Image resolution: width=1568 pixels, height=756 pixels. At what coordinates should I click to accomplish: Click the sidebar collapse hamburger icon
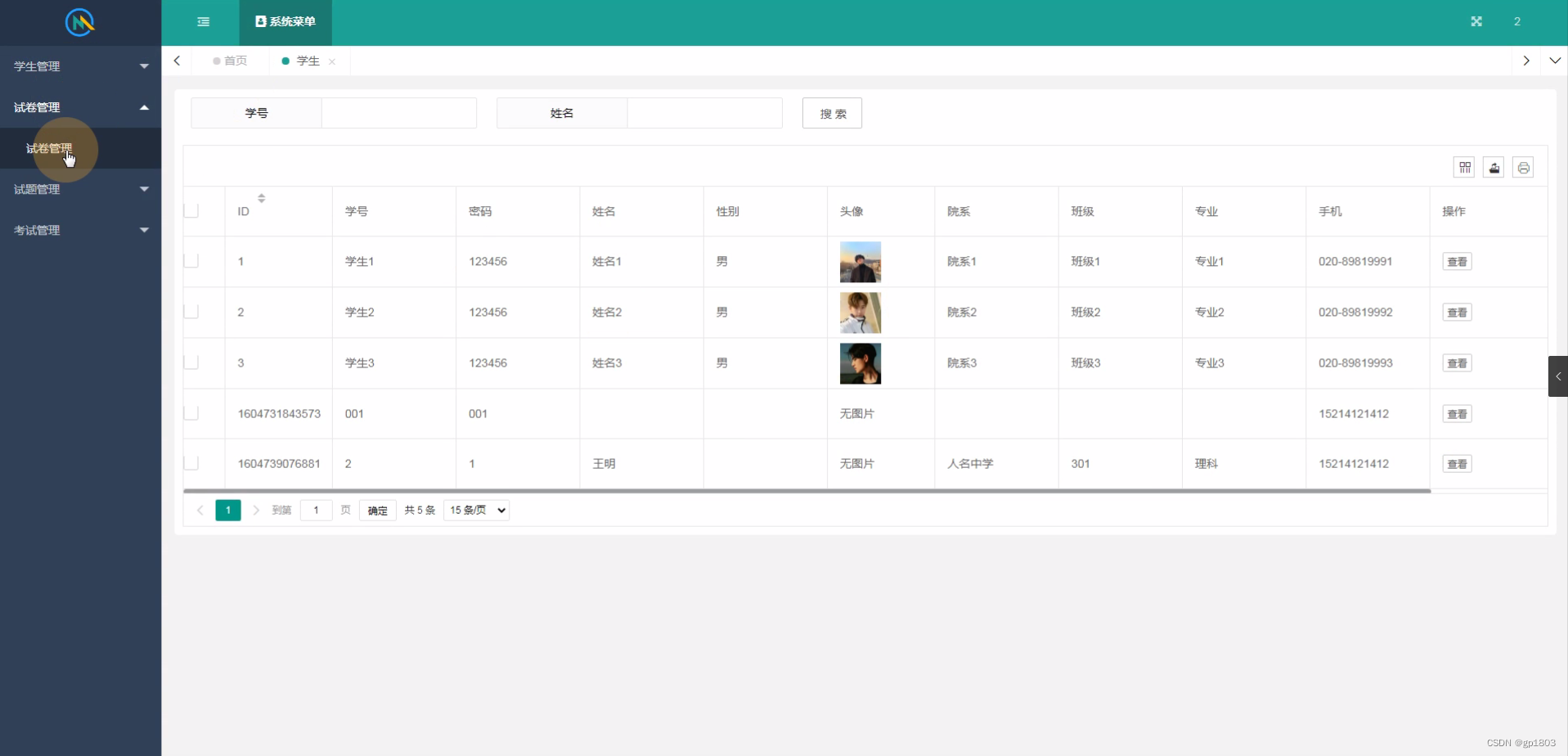203,21
